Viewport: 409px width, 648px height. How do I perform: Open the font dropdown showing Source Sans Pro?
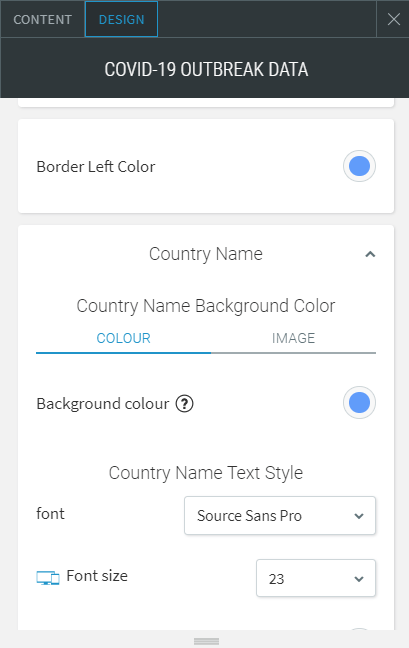point(280,515)
